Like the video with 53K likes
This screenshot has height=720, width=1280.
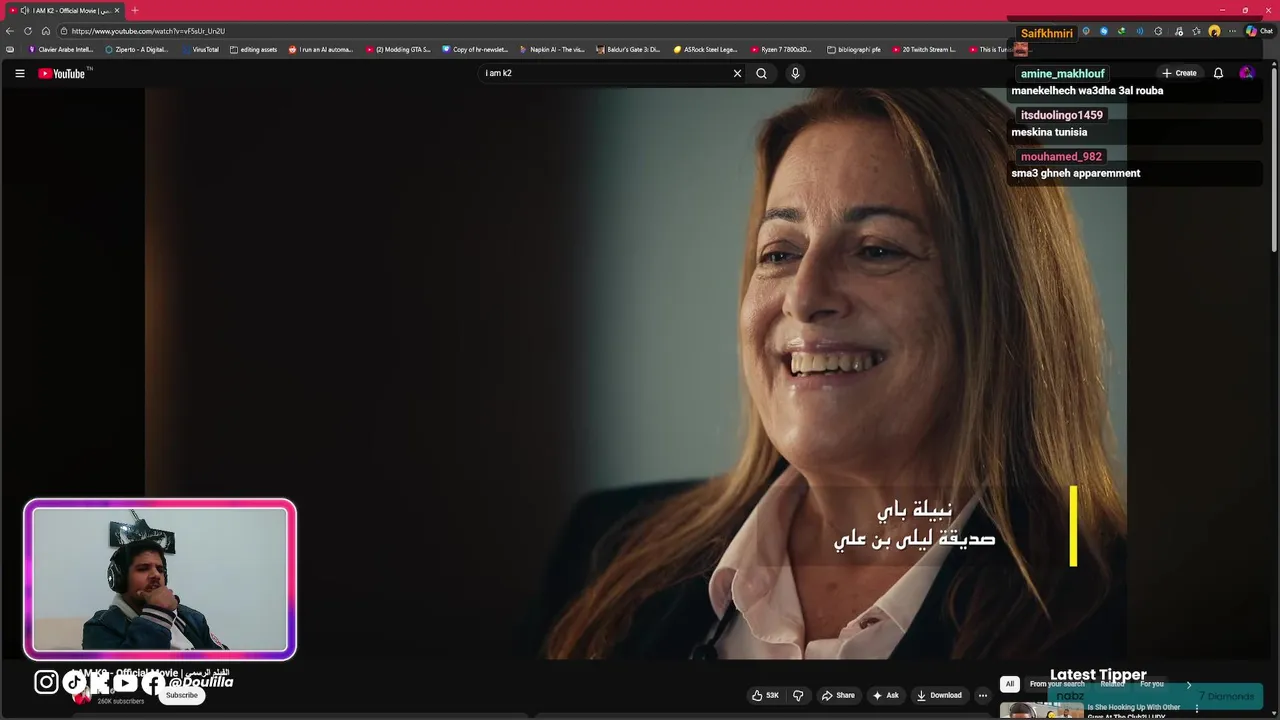[x=766, y=695]
